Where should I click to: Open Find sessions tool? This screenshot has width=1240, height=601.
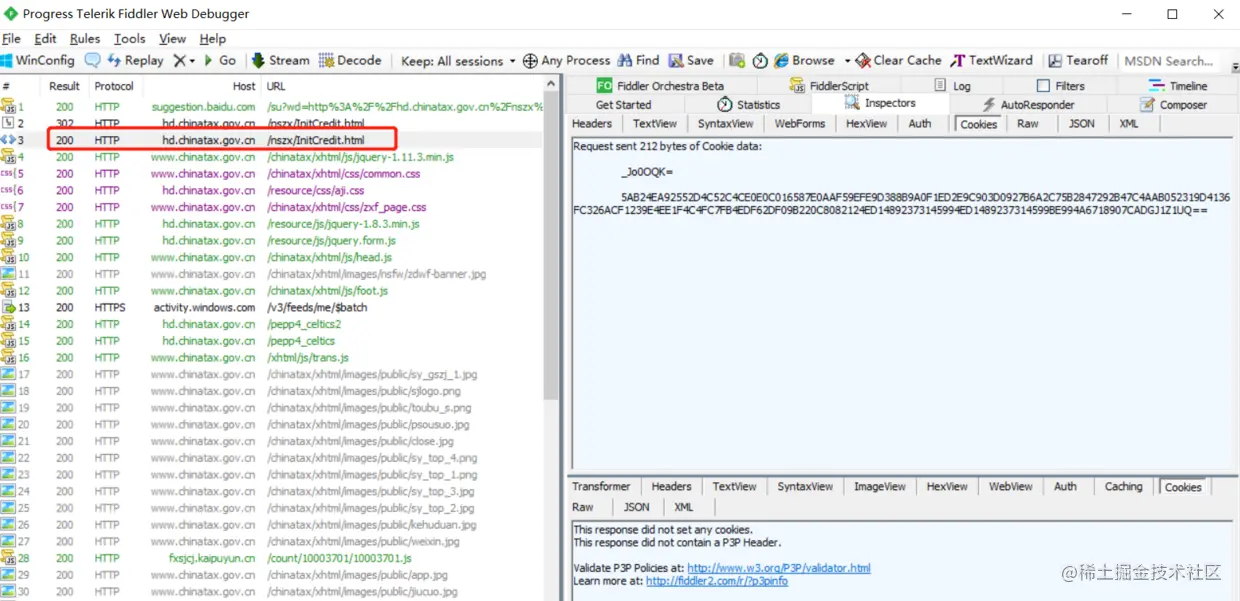(639, 60)
